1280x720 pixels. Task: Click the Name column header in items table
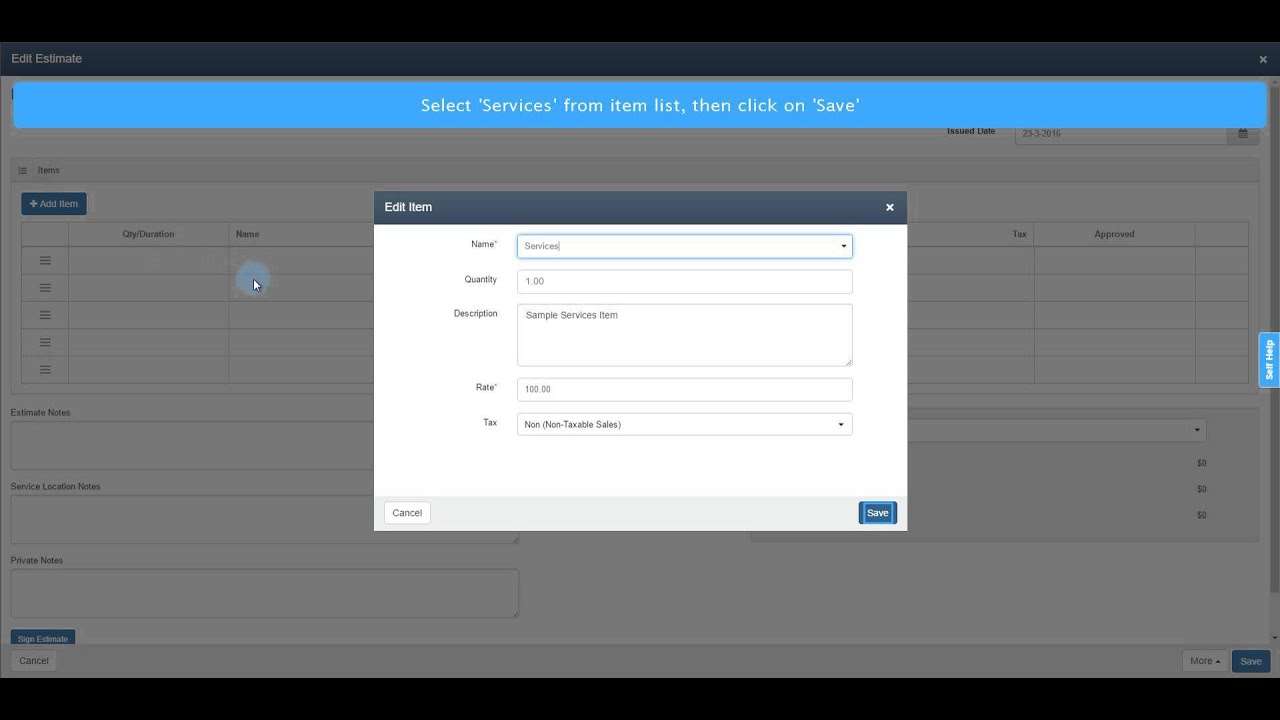click(247, 234)
